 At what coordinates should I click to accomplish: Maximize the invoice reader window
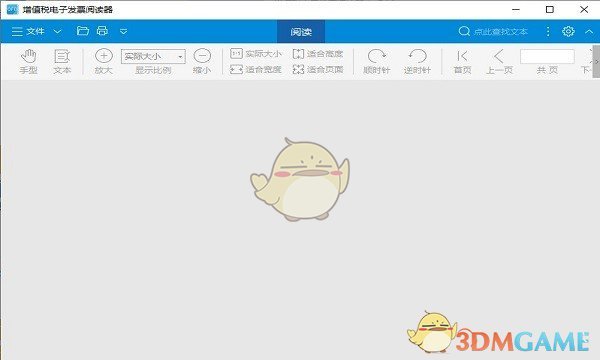pos(550,10)
